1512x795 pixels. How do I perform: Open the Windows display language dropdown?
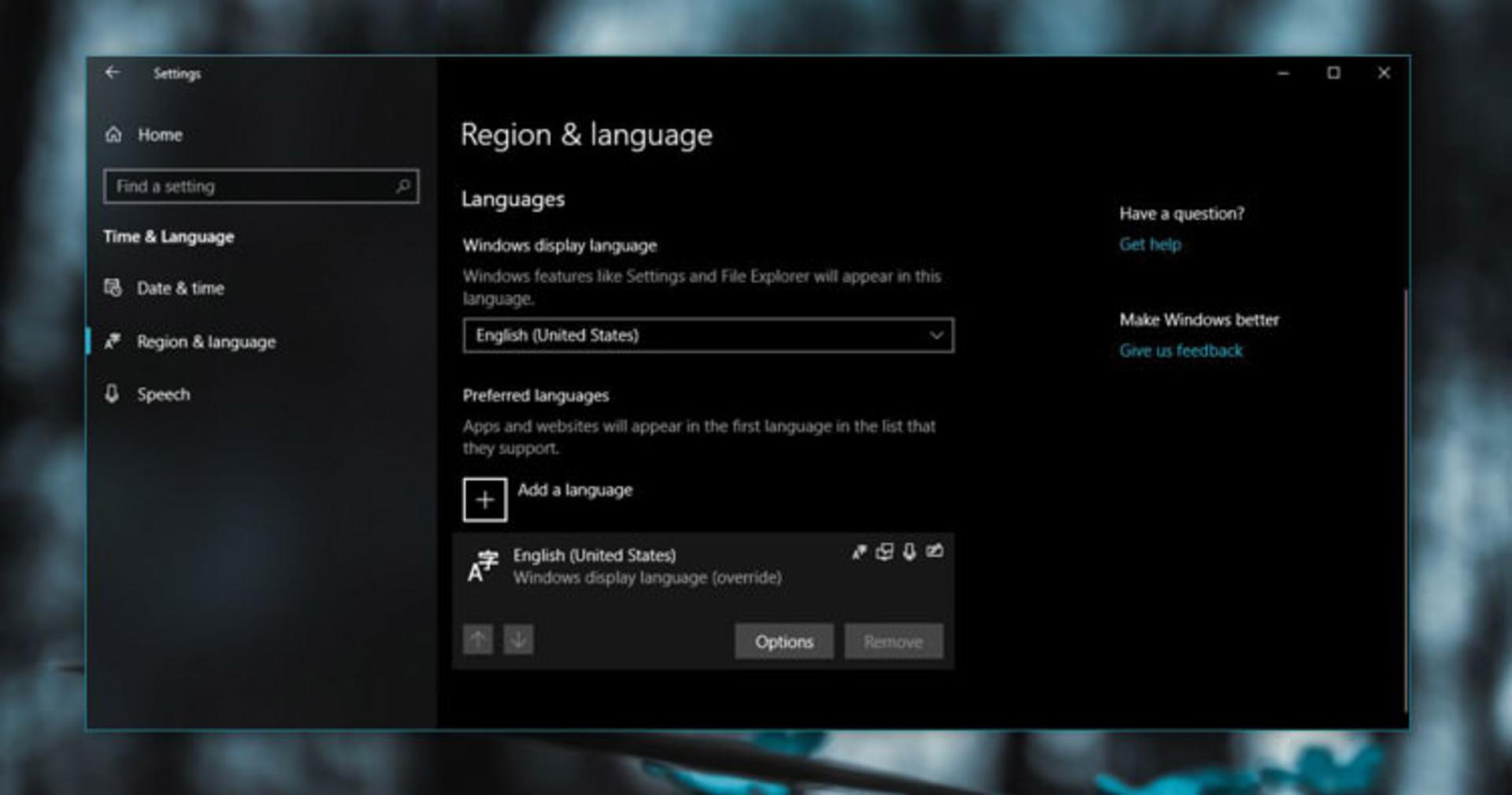click(x=708, y=336)
